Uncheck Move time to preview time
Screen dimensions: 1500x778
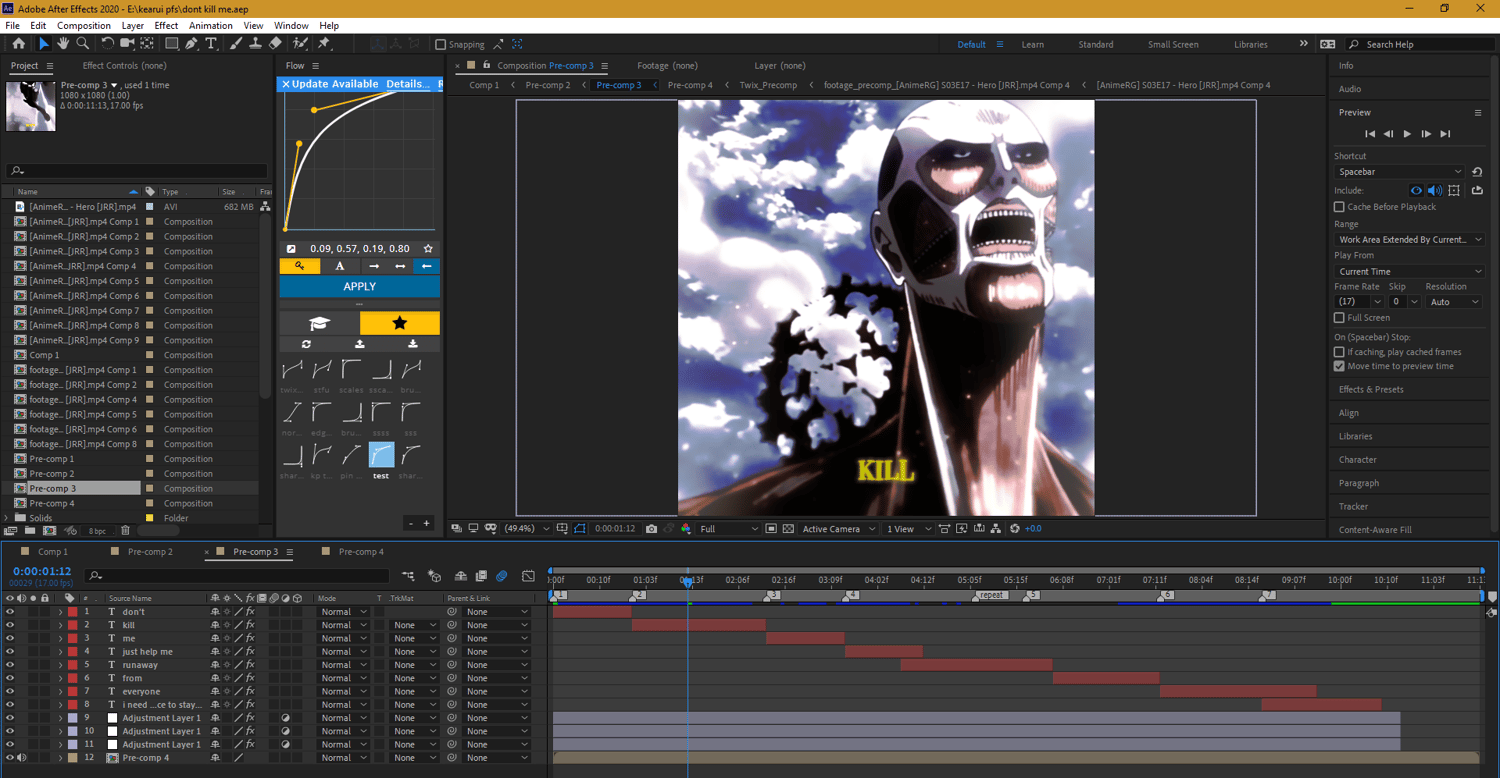click(x=1339, y=366)
